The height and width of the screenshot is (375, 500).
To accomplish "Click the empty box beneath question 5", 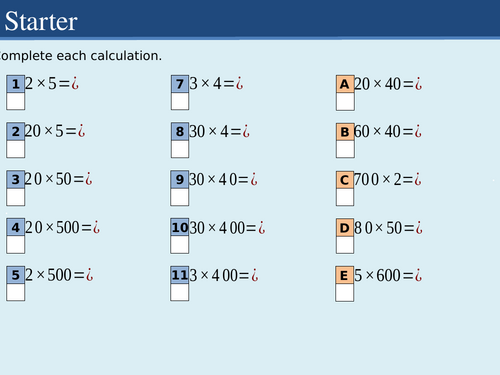I will [x=16, y=292].
